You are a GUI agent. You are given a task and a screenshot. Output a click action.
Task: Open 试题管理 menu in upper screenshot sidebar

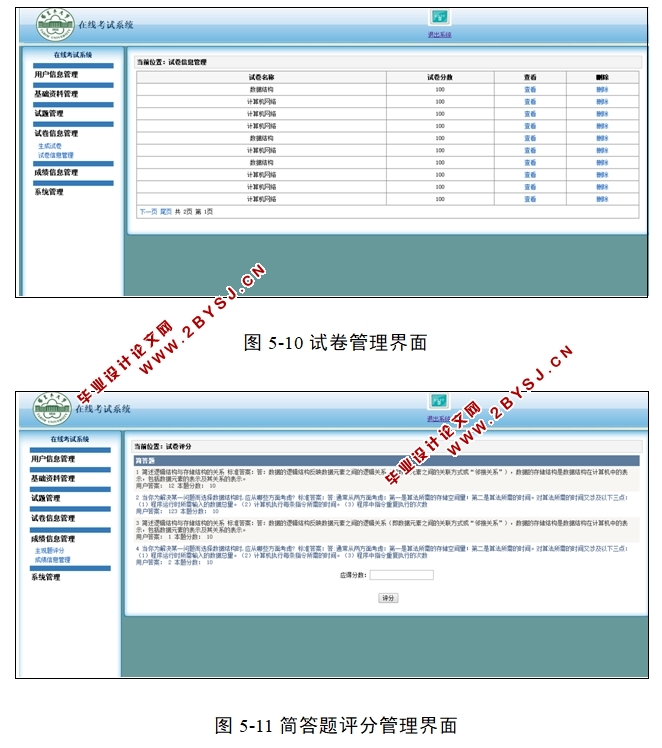pos(49,114)
